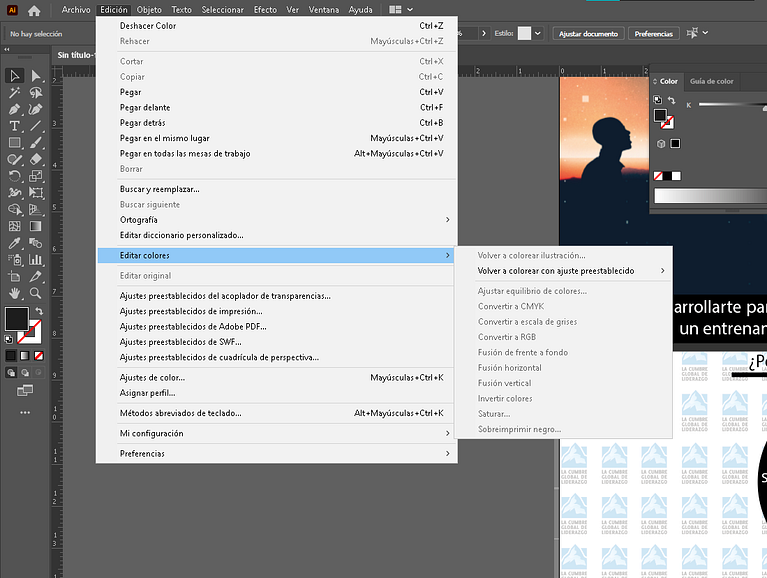
Task: Open the workspace layout switcher dropdown
Action: [409, 10]
